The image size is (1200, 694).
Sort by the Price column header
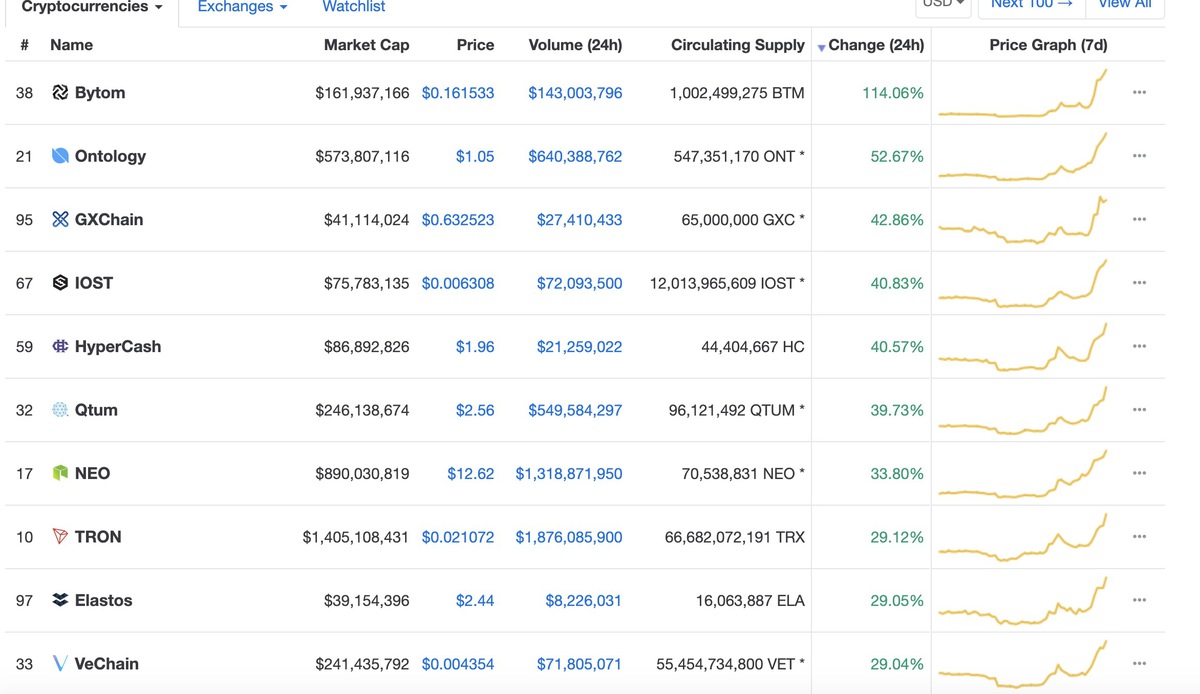pyautogui.click(x=475, y=45)
